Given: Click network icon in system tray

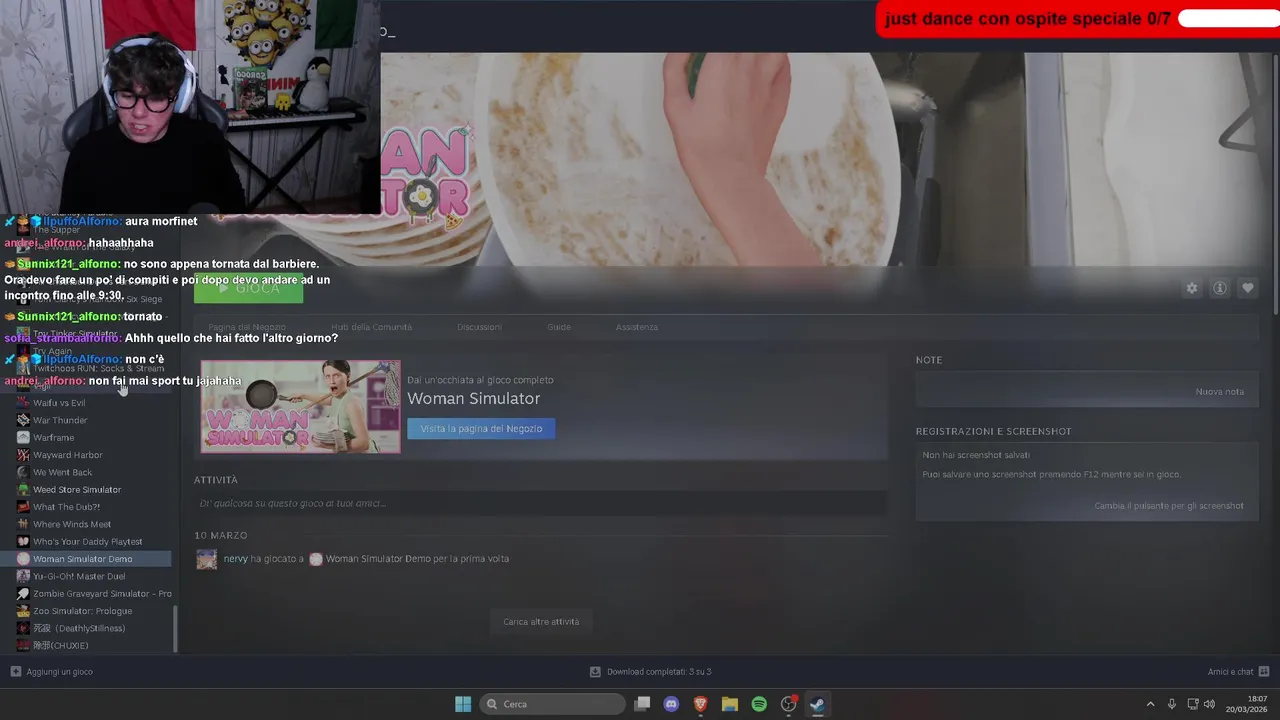Looking at the screenshot, I should pyautogui.click(x=1193, y=704).
